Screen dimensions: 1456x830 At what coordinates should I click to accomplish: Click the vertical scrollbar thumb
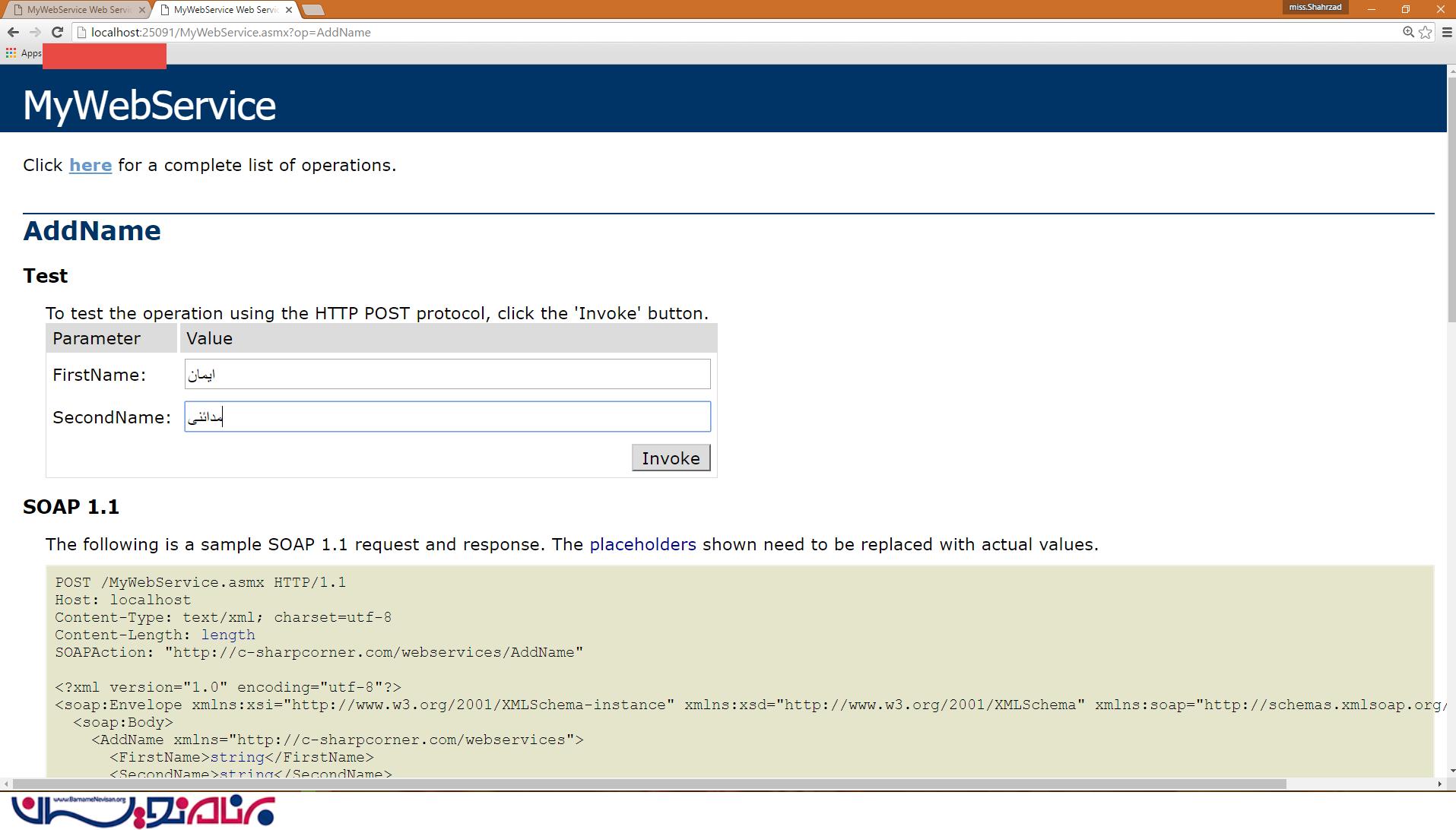(1451, 198)
